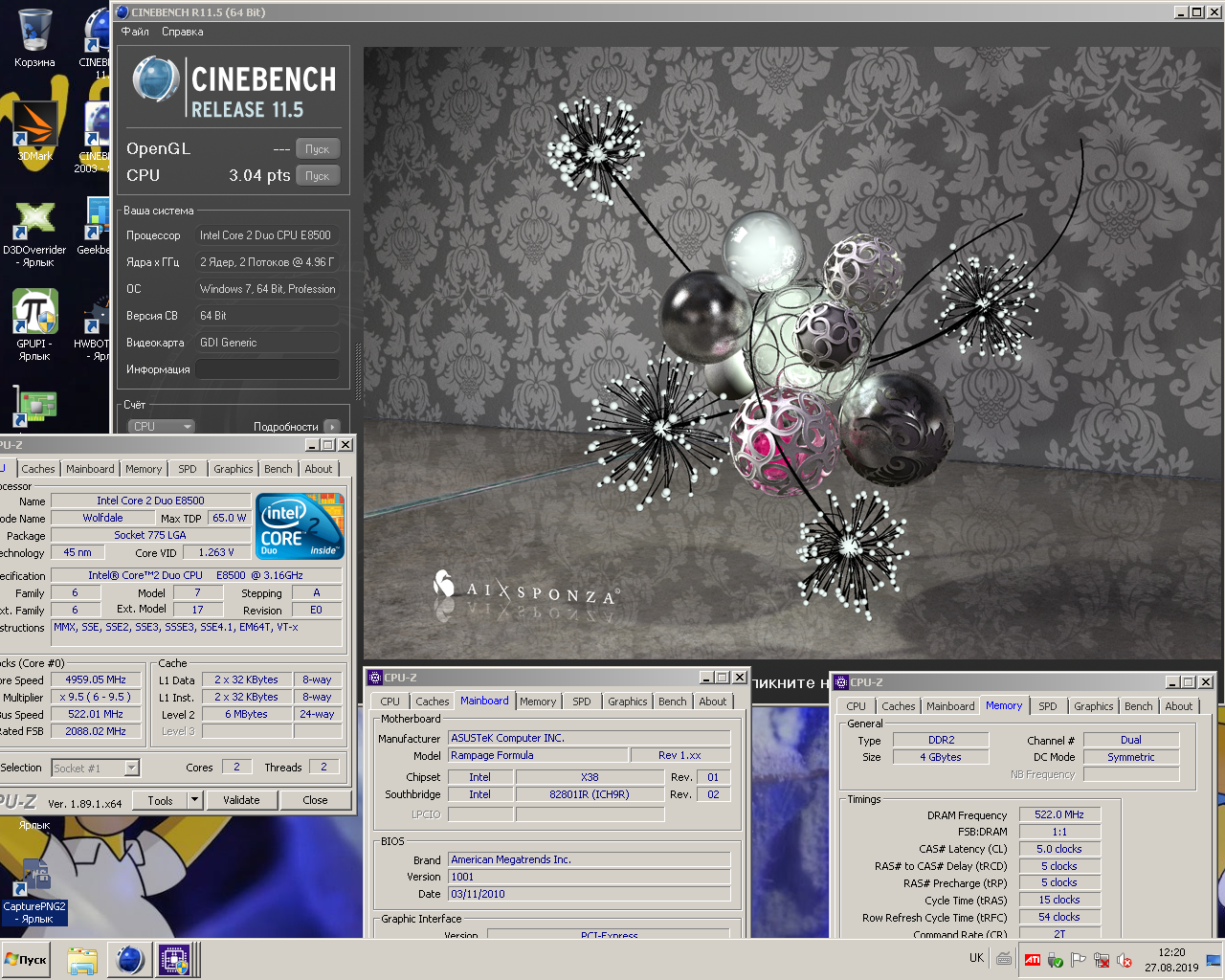
Task: Click the muted volume tray icon
Action: coord(1125,960)
